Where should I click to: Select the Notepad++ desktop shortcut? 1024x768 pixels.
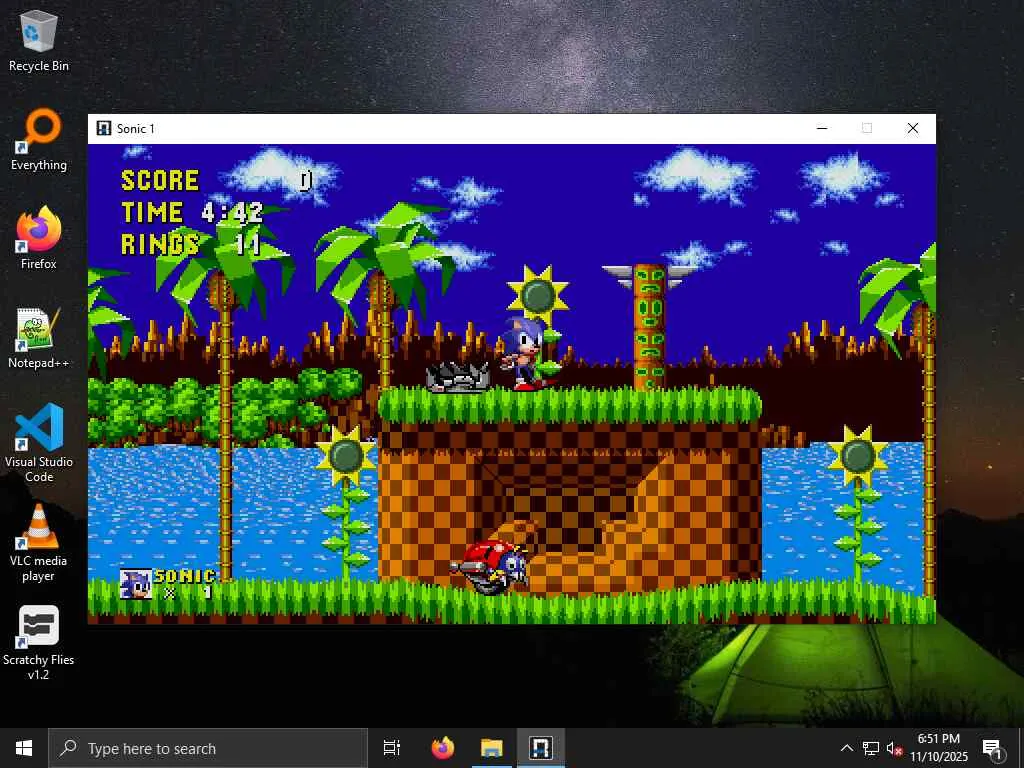[x=39, y=338]
